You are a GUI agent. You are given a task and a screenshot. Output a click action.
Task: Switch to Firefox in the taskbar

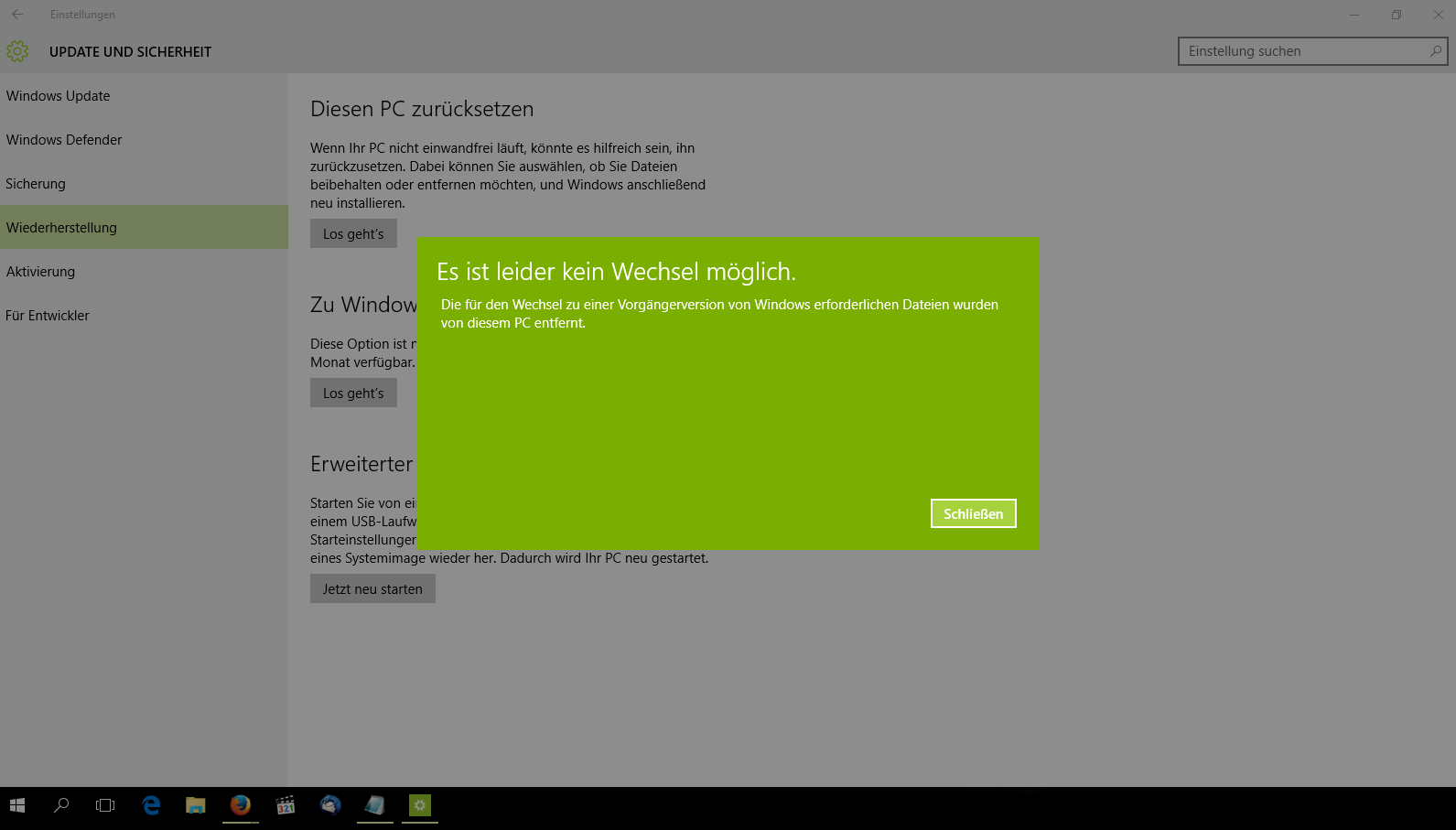tap(240, 805)
